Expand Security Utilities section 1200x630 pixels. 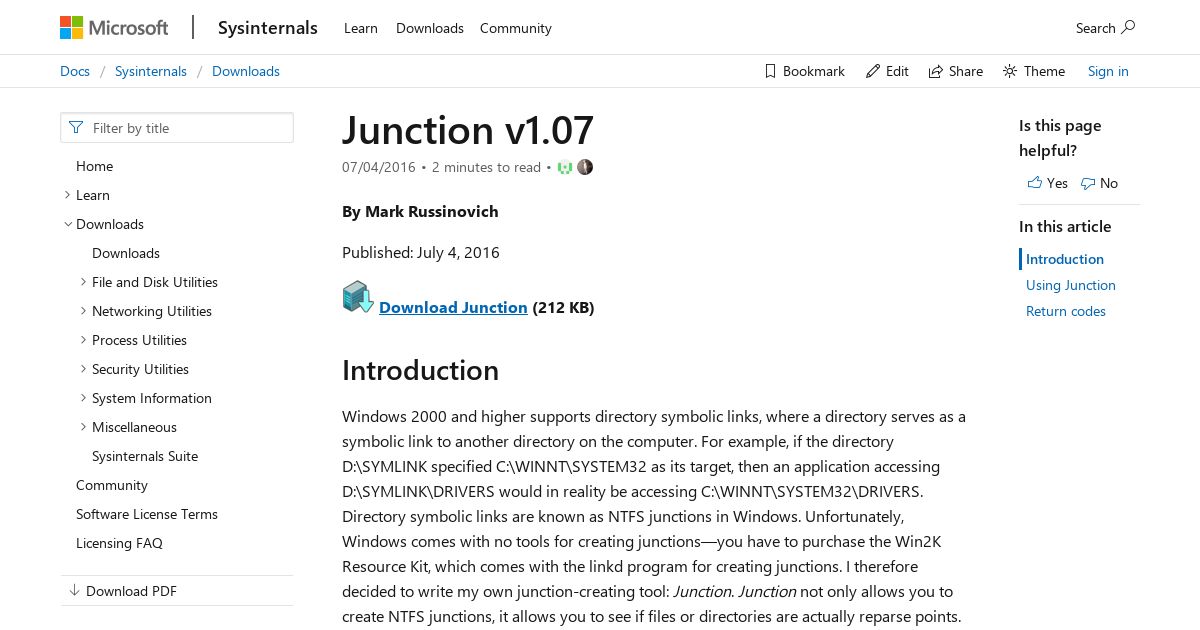pyautogui.click(x=83, y=369)
